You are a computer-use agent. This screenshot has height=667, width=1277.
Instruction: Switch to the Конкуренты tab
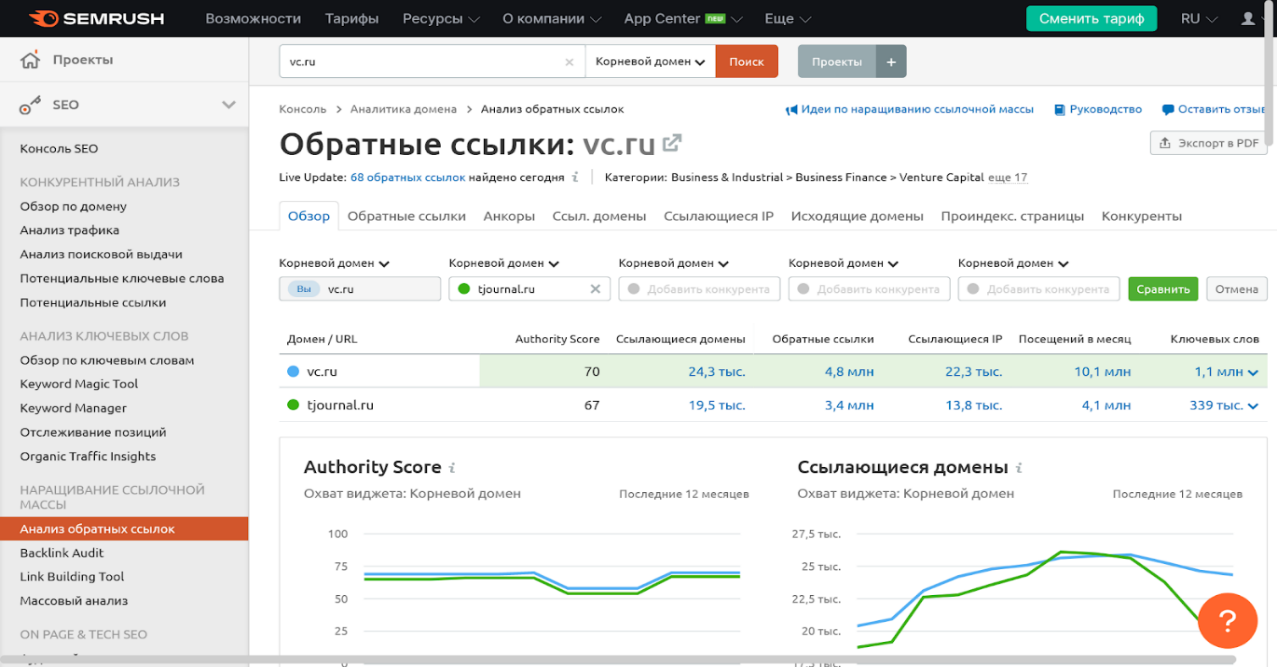point(1141,216)
